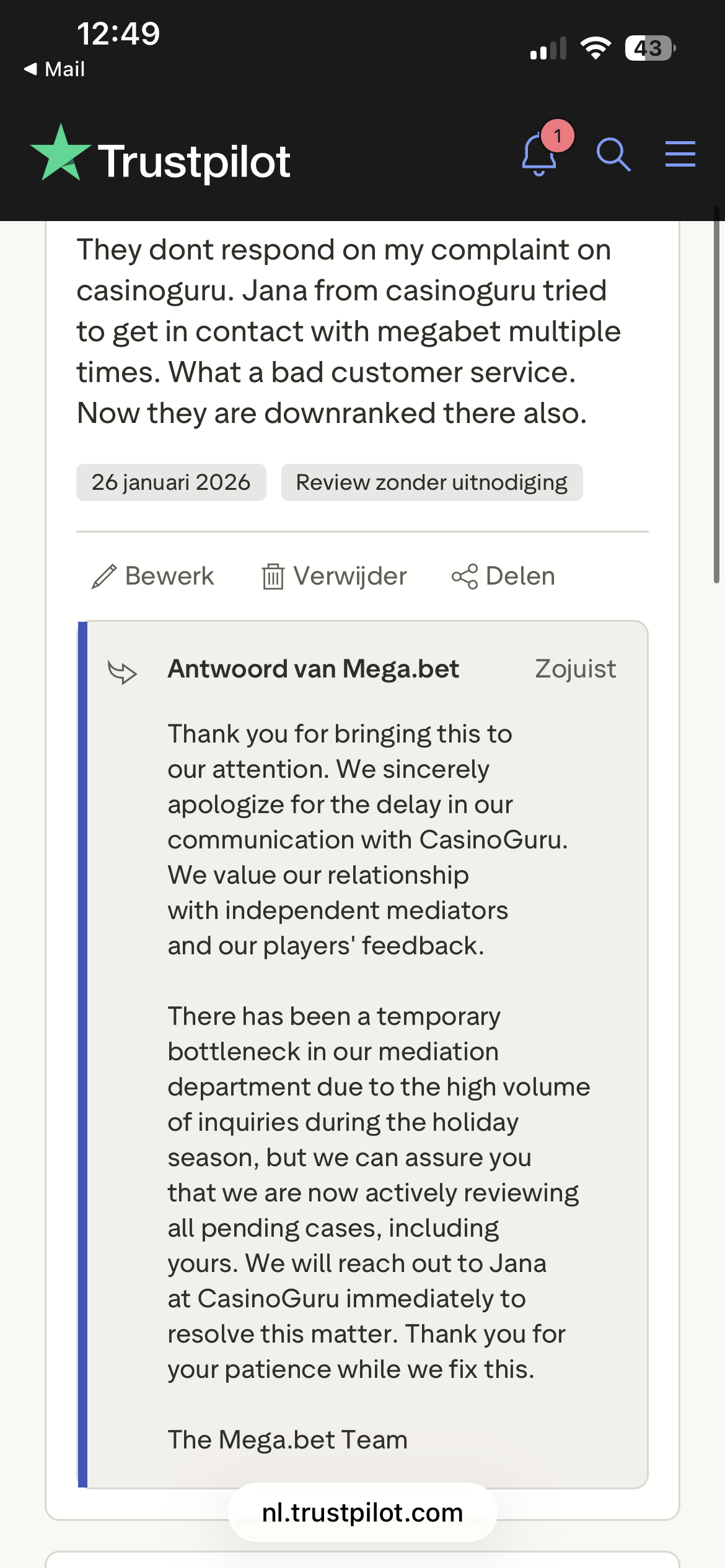This screenshot has height=1568, width=725.
Task: Open the notifications bell
Action: point(538,155)
